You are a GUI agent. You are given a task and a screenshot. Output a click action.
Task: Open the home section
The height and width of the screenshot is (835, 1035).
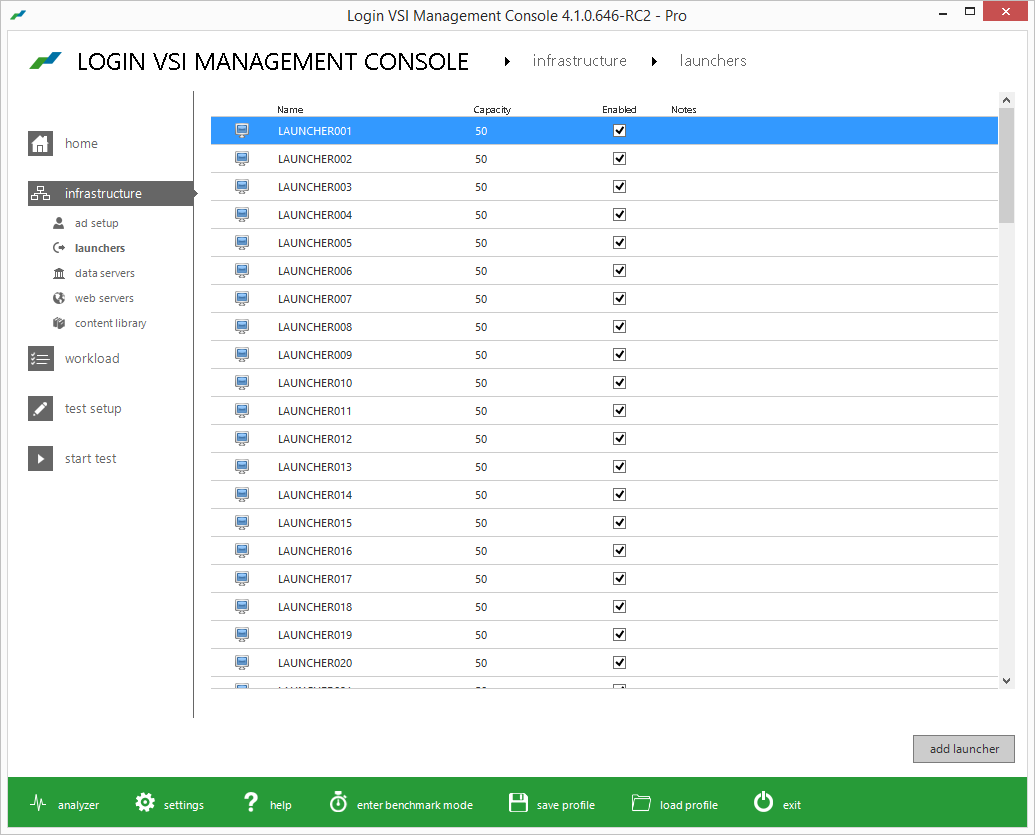point(81,143)
